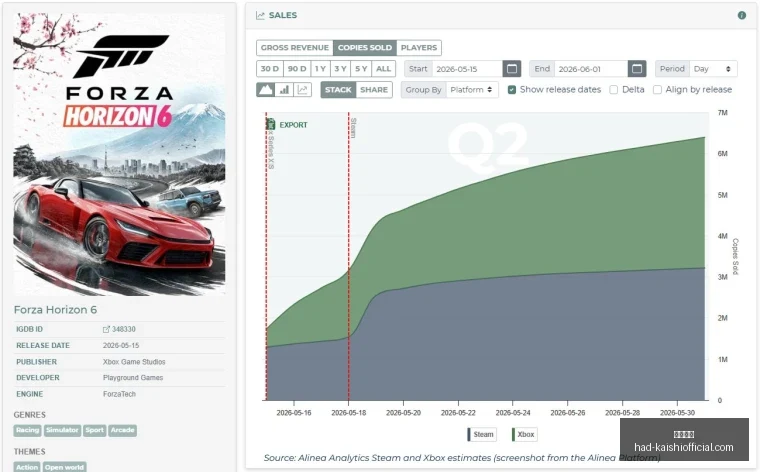Click the 2026-05-20 axis label
This screenshot has width=760, height=472.
pyautogui.click(x=403, y=413)
